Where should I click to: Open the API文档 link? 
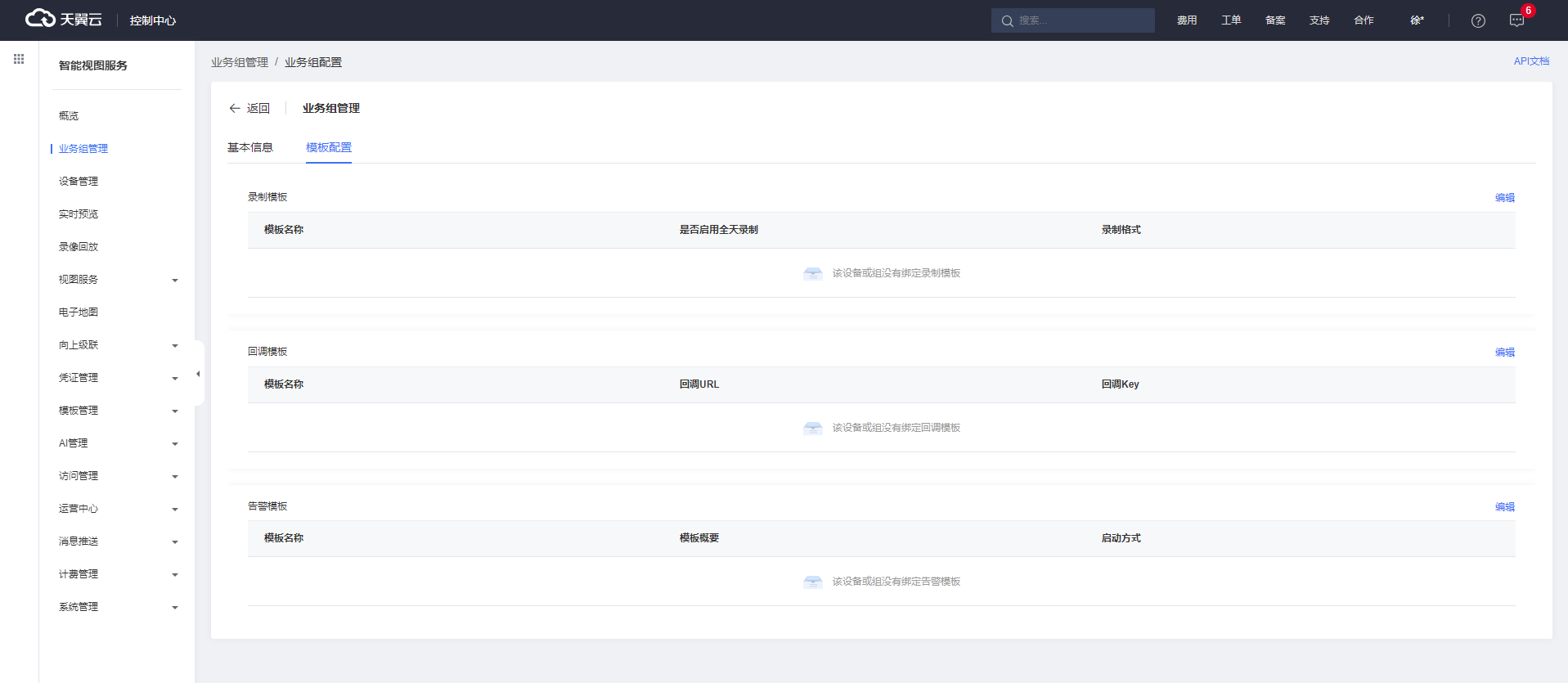pyautogui.click(x=1531, y=61)
